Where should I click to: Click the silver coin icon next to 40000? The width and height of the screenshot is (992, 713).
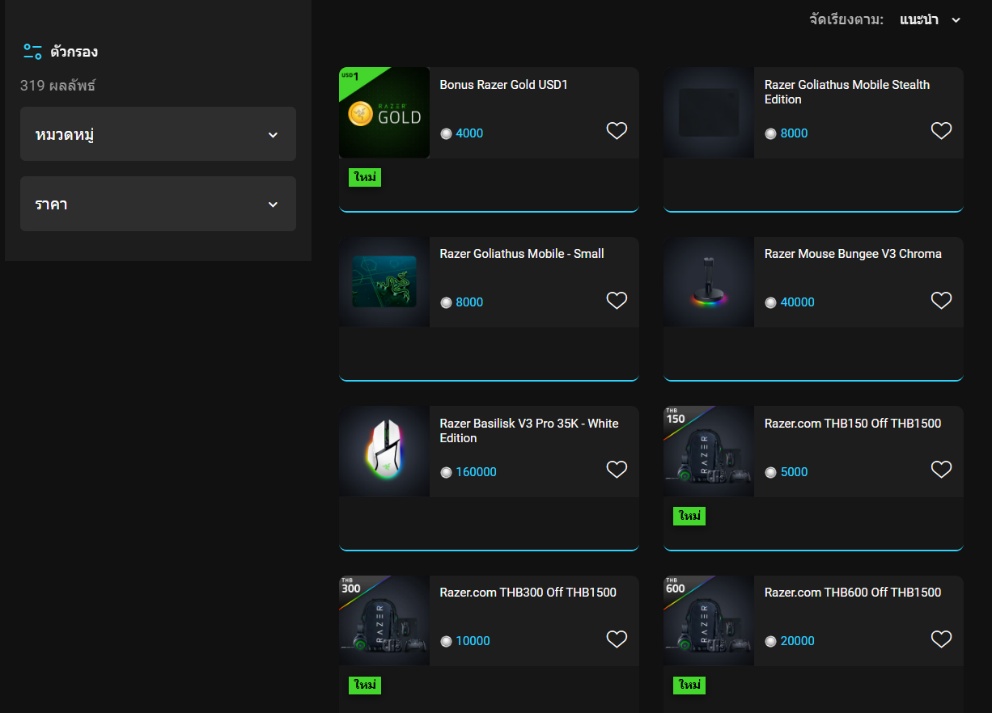tap(770, 303)
